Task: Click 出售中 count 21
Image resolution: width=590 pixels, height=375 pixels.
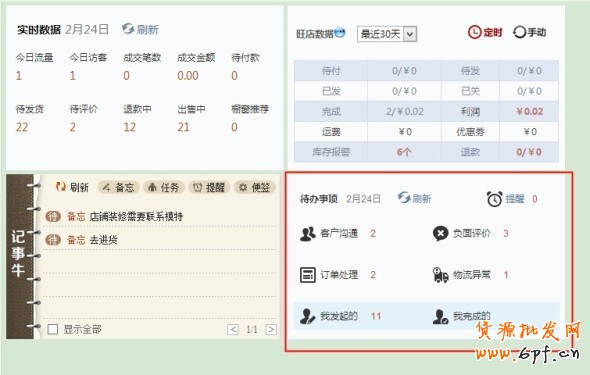Action: 184,127
